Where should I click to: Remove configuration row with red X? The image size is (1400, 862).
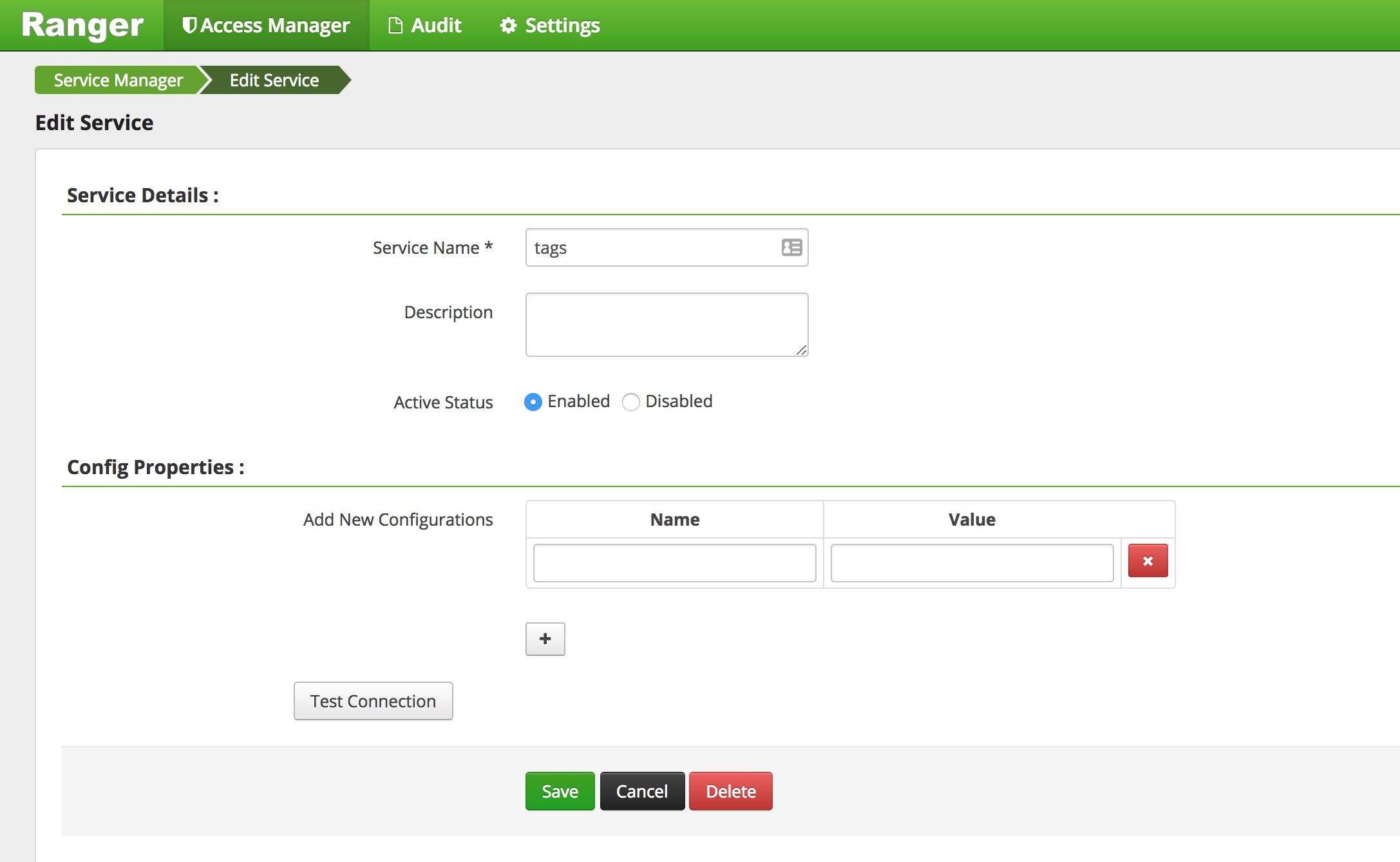point(1148,560)
